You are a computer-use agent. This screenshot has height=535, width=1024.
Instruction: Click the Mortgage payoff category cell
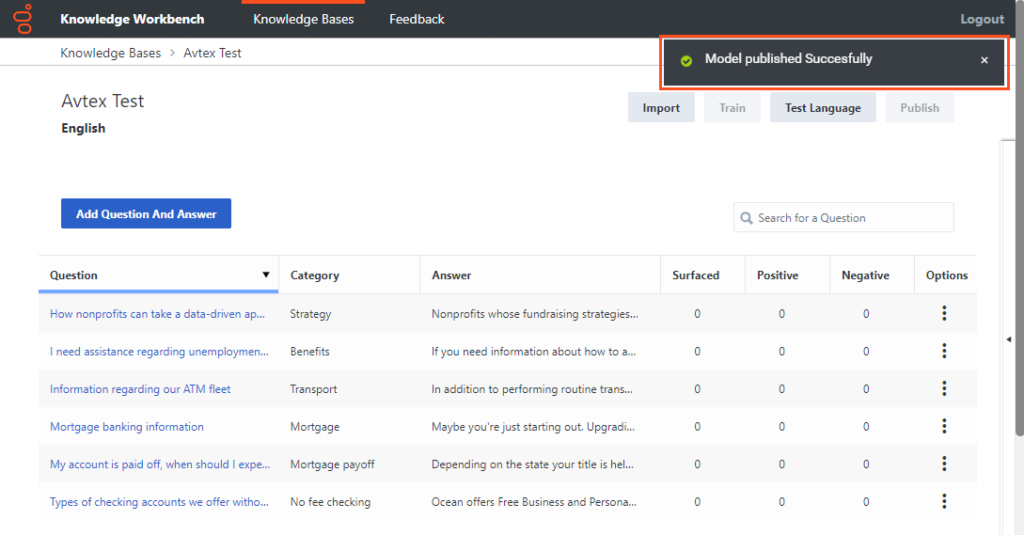[332, 464]
